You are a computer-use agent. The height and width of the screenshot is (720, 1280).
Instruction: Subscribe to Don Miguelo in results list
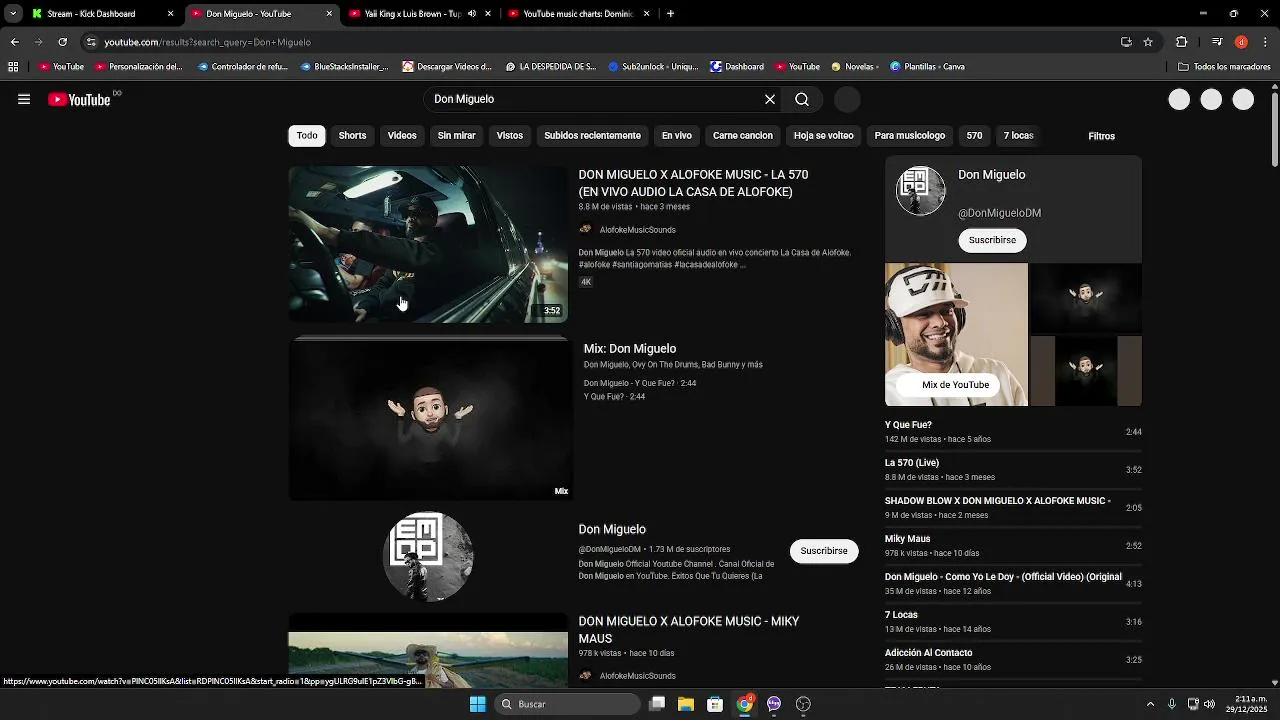coord(823,551)
